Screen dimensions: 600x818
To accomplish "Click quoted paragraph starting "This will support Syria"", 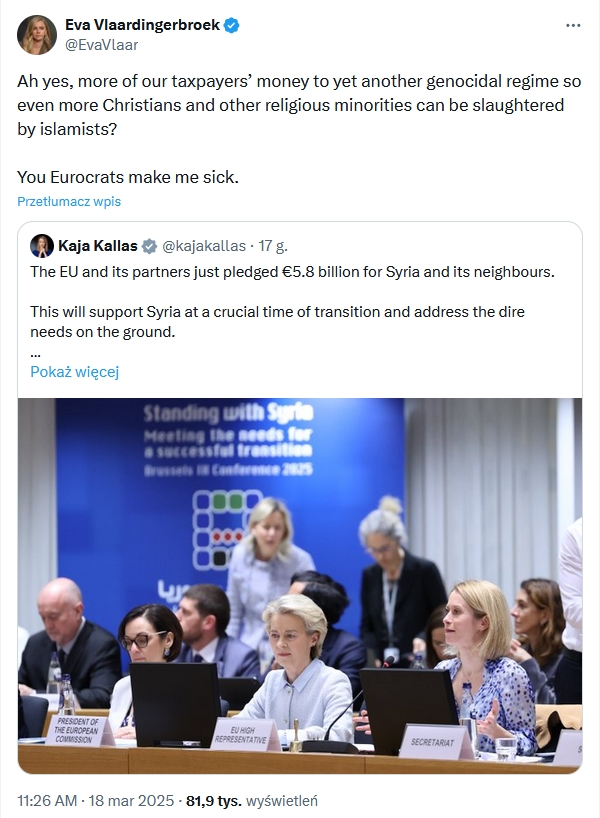I will [x=277, y=321].
